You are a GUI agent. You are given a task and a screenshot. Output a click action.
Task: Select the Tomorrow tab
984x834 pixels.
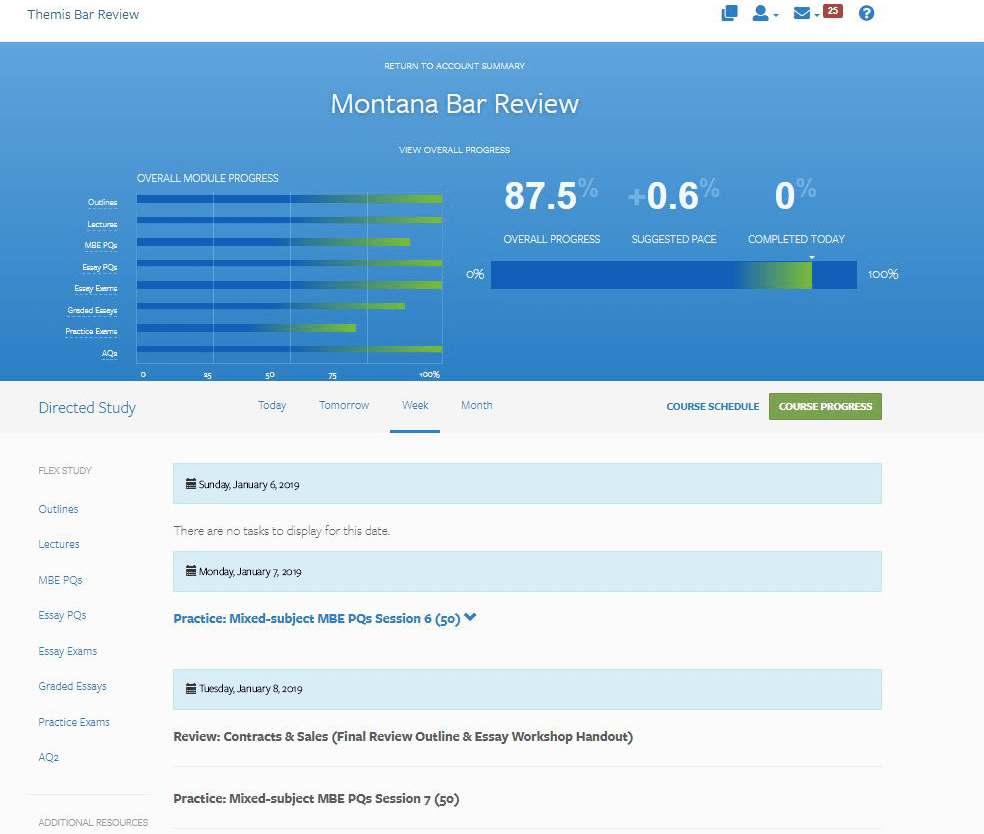[x=344, y=406]
